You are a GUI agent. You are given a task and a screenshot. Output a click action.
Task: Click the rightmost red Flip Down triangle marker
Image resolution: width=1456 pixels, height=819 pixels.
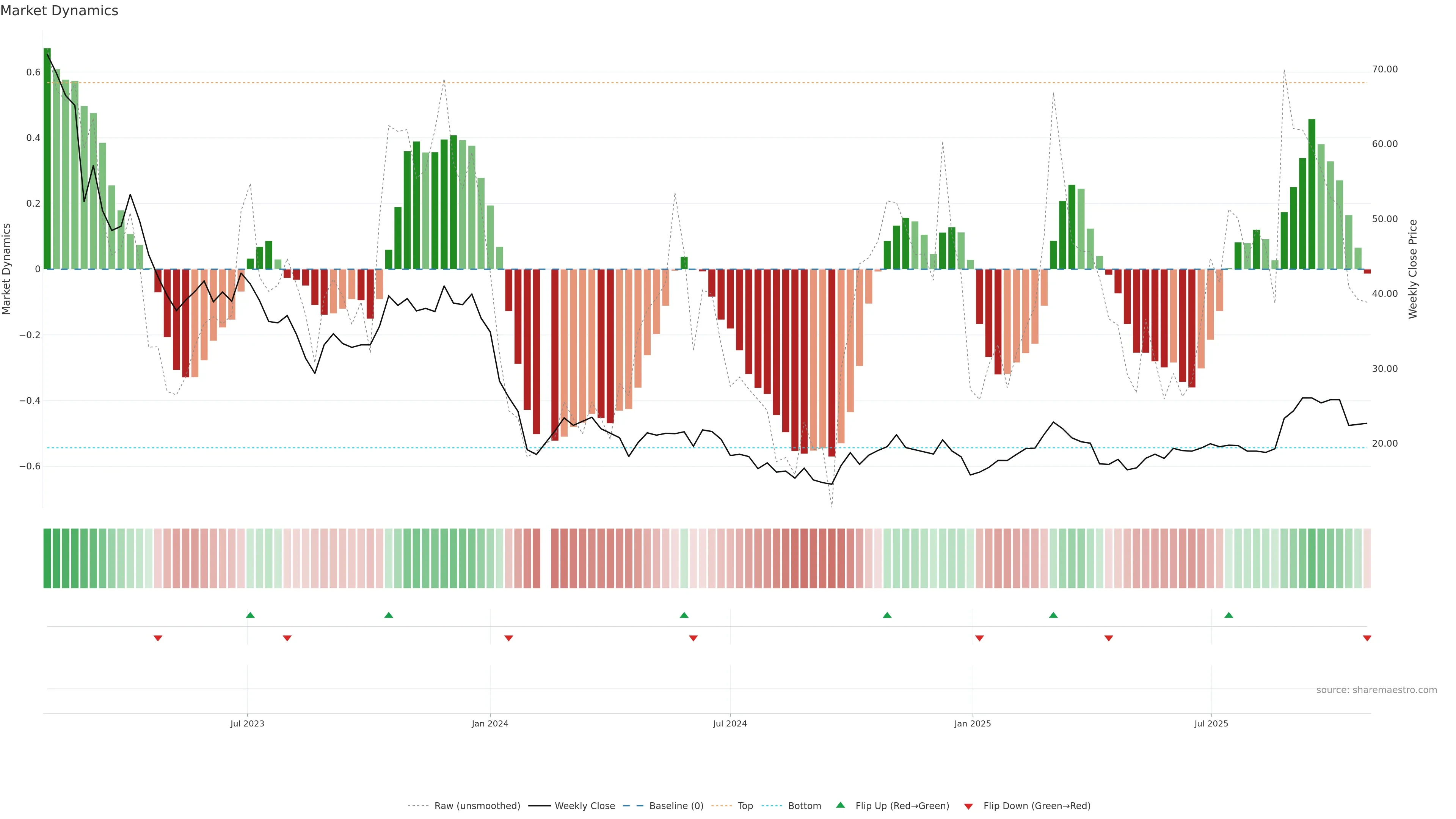point(1367,638)
